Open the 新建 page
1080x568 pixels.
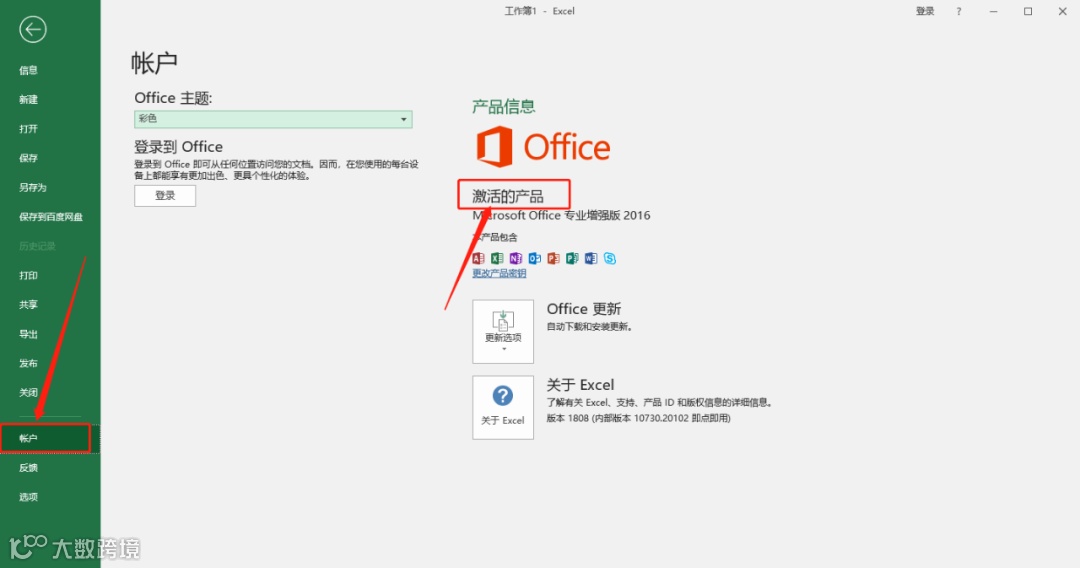coord(28,100)
